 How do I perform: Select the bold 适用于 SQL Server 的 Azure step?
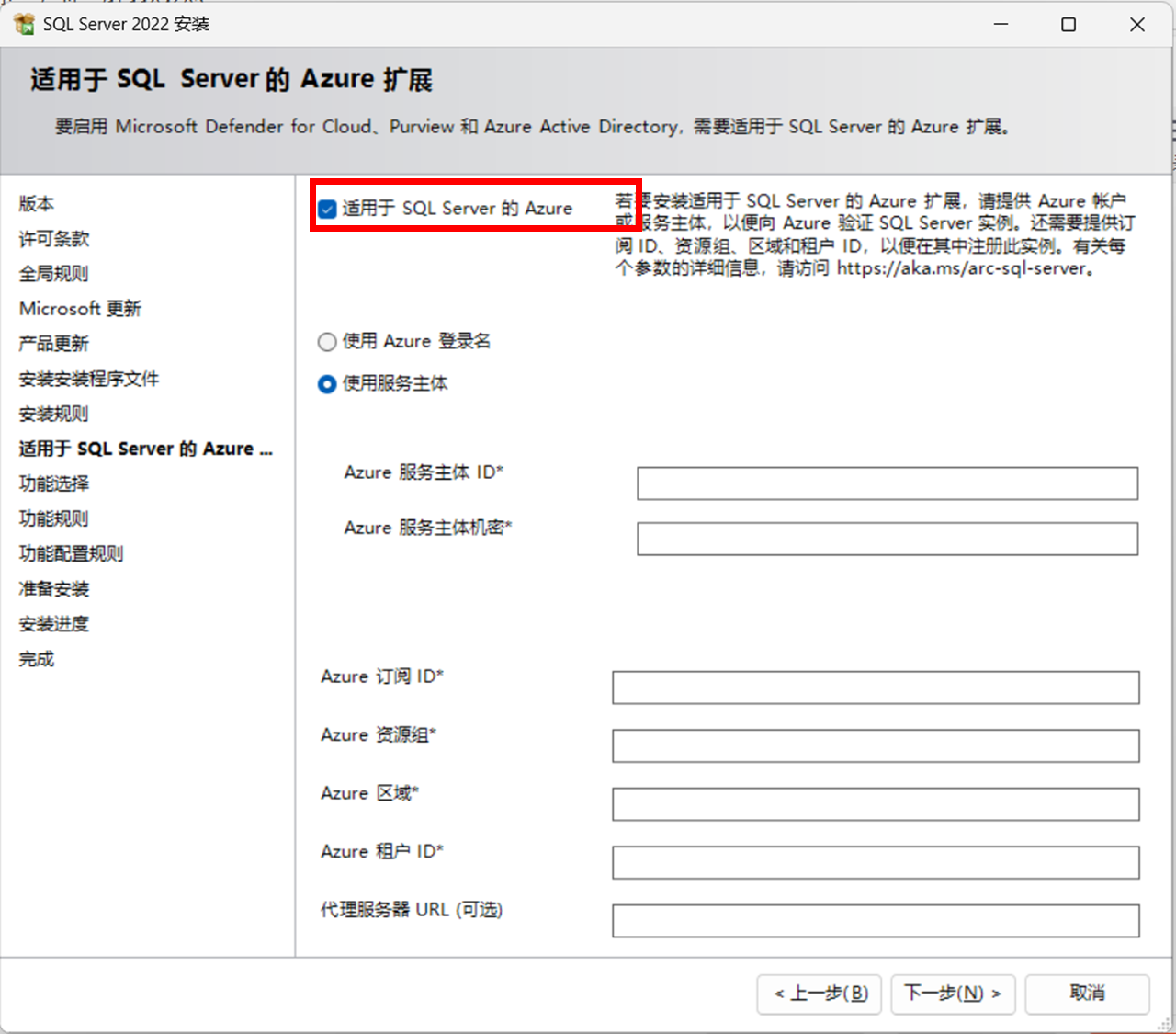(146, 449)
